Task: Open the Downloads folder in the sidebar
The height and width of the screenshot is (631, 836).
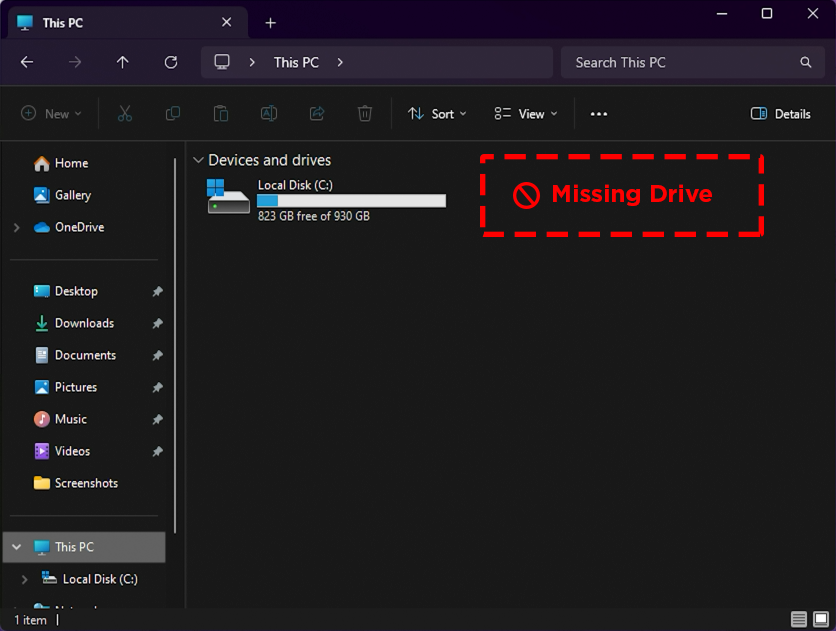Action: coord(84,323)
